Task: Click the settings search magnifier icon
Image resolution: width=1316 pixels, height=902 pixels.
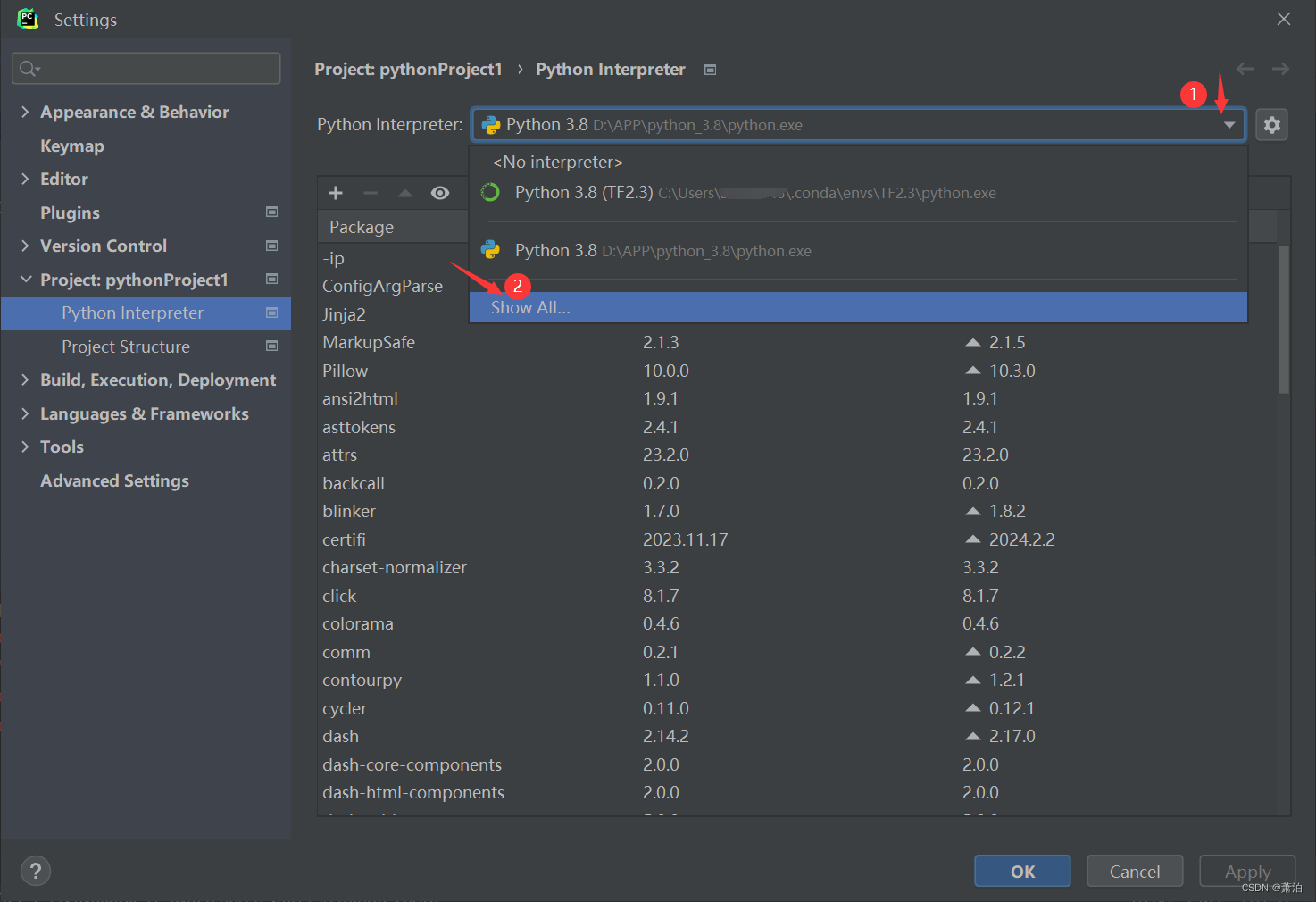Action: tap(29, 69)
